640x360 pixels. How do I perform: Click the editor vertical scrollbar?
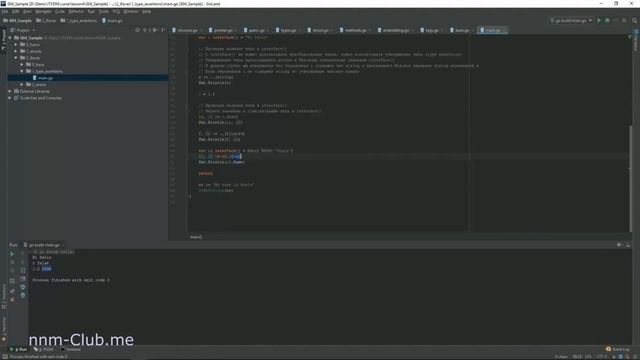click(x=630, y=178)
